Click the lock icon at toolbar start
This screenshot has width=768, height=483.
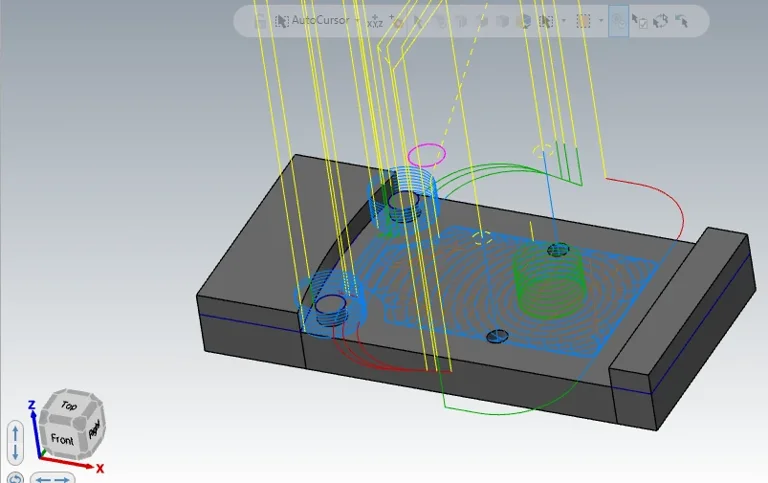pos(259,21)
